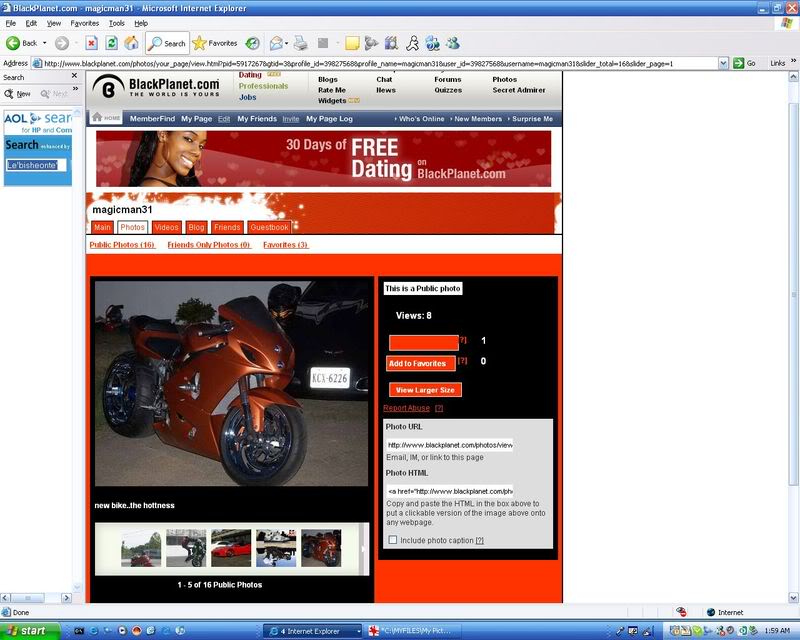Screen dimensions: 800x640
Task: Open the address bar history dropdown
Action: click(x=722, y=62)
